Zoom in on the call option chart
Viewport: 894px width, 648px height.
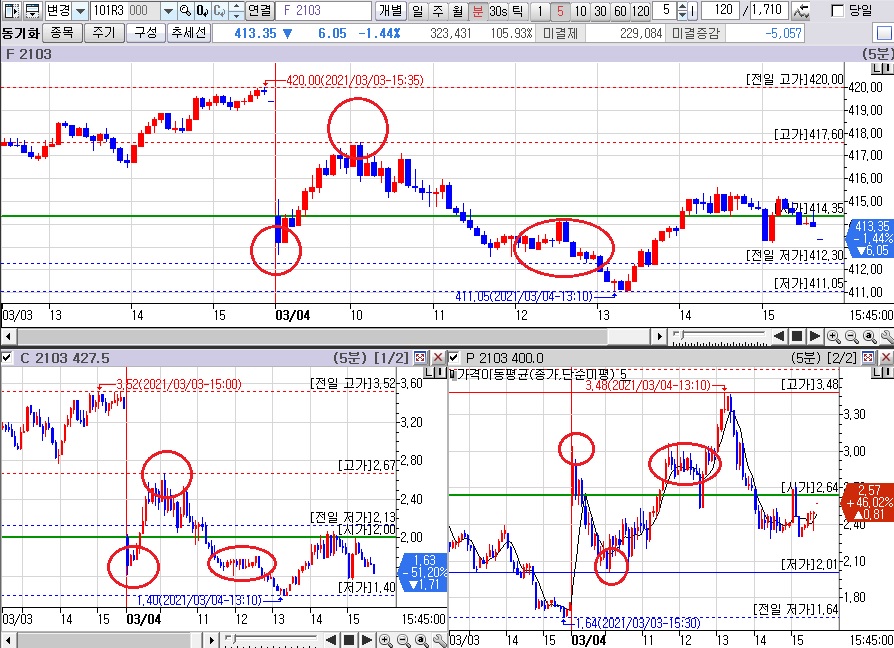click(x=385, y=641)
